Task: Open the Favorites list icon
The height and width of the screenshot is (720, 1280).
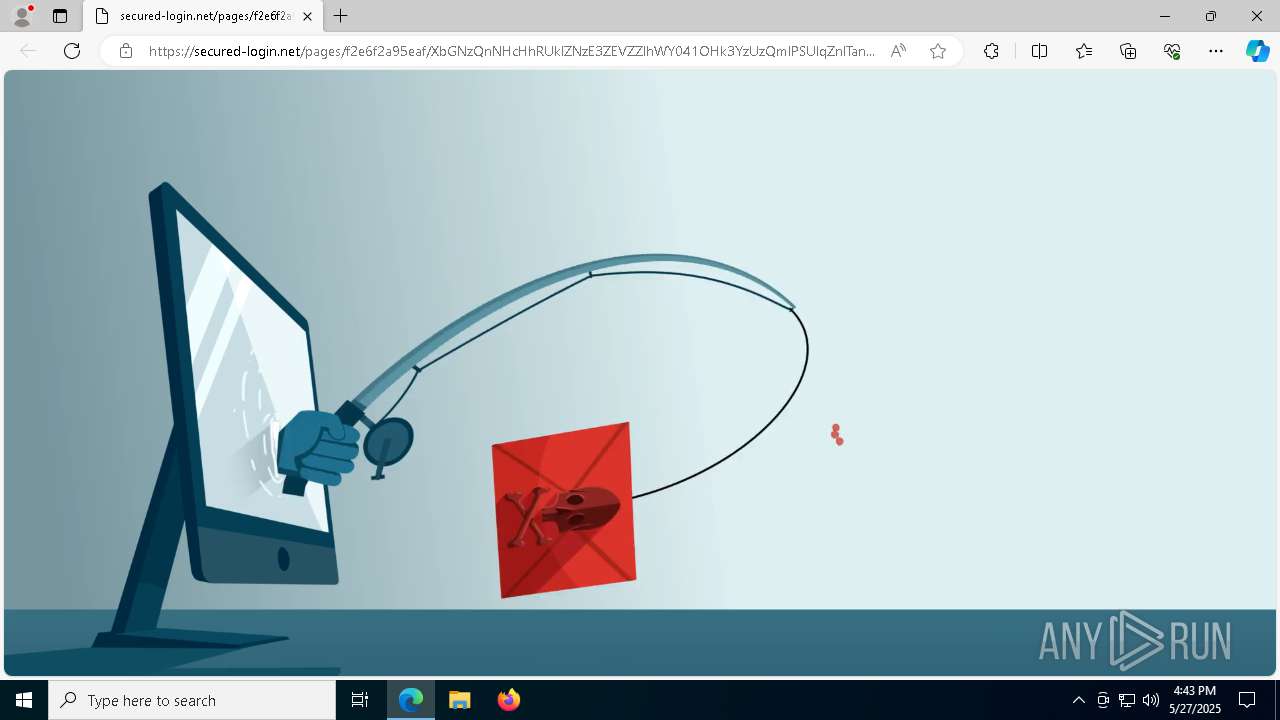Action: point(1084,51)
